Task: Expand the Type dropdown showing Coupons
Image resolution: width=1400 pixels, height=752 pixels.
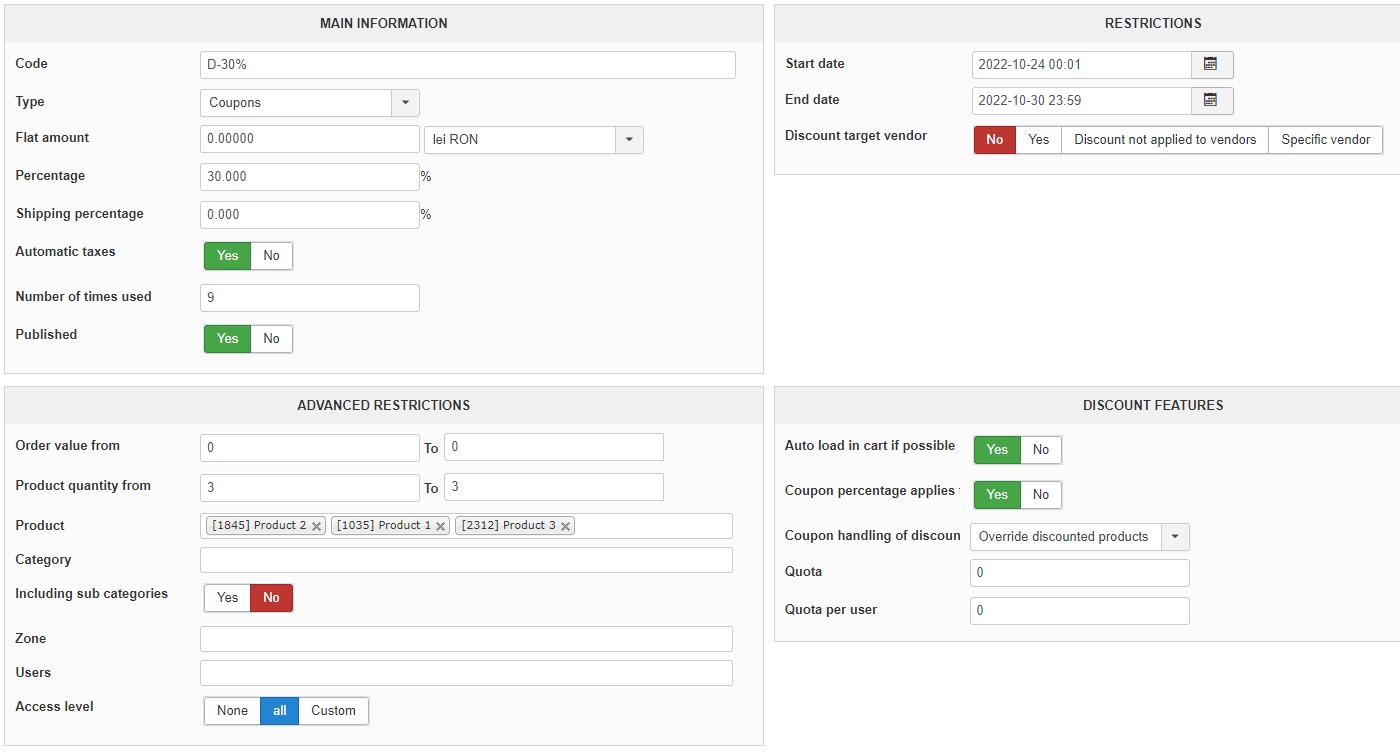Action: coord(405,103)
